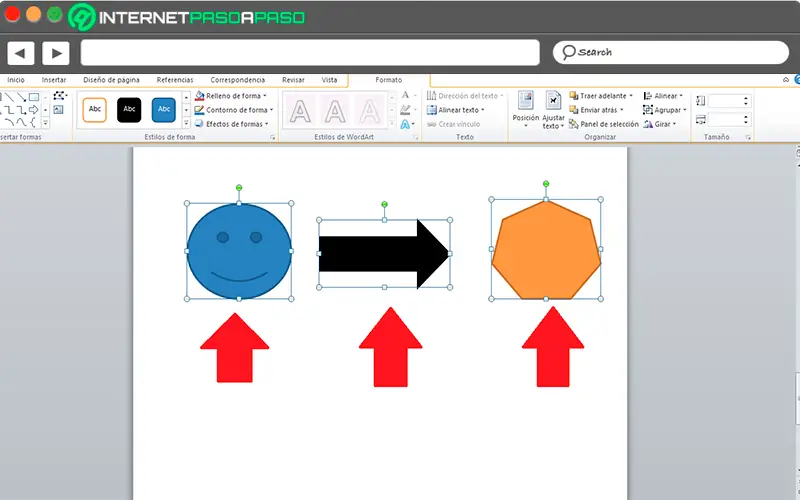800x500 pixels.
Task: Expand the Girar dropdown arrow
Action: coord(674,124)
